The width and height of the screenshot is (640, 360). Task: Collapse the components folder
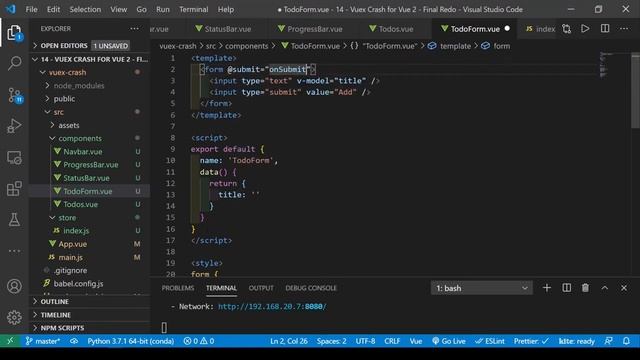89,138
